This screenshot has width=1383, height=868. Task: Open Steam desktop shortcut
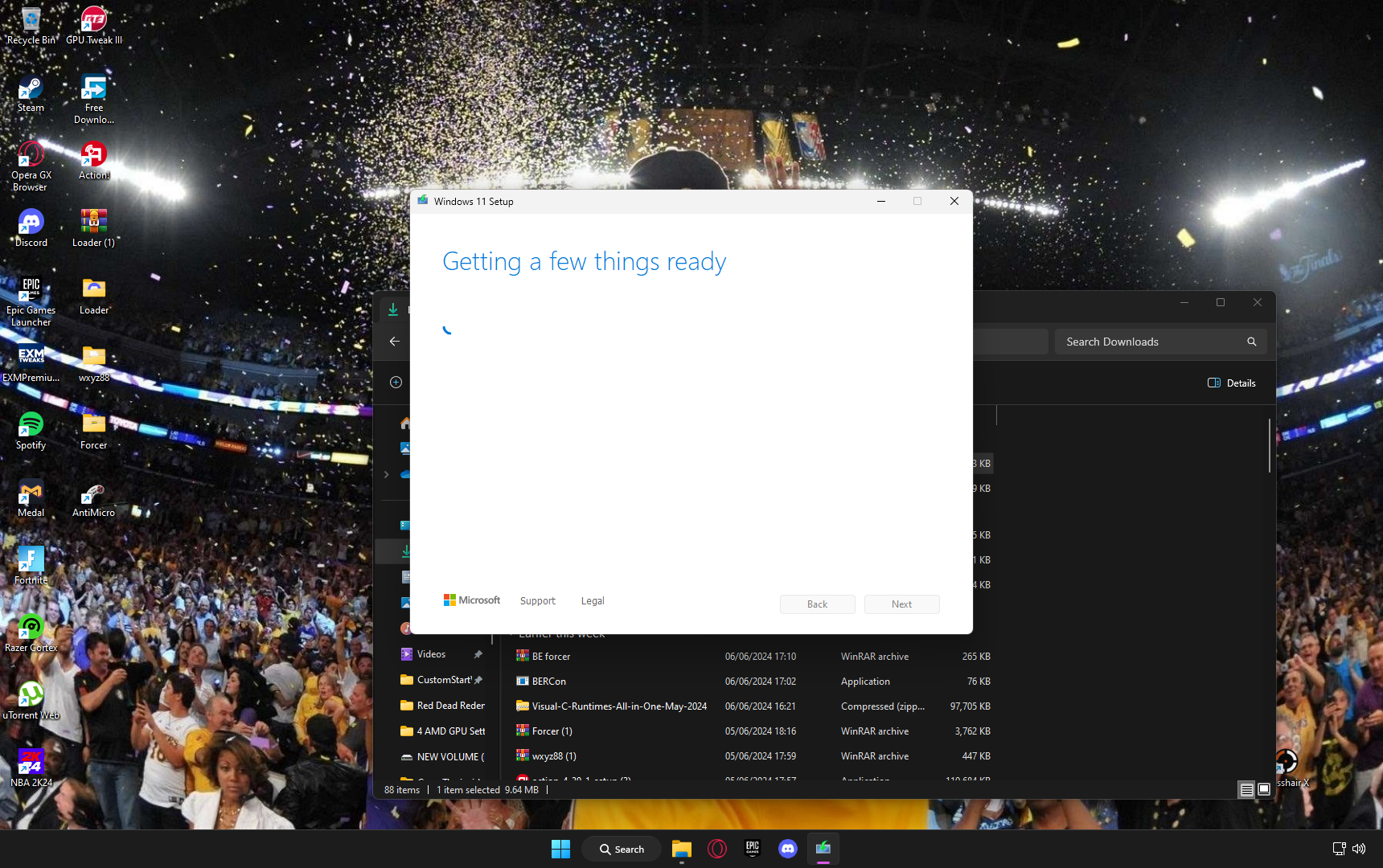click(31, 93)
